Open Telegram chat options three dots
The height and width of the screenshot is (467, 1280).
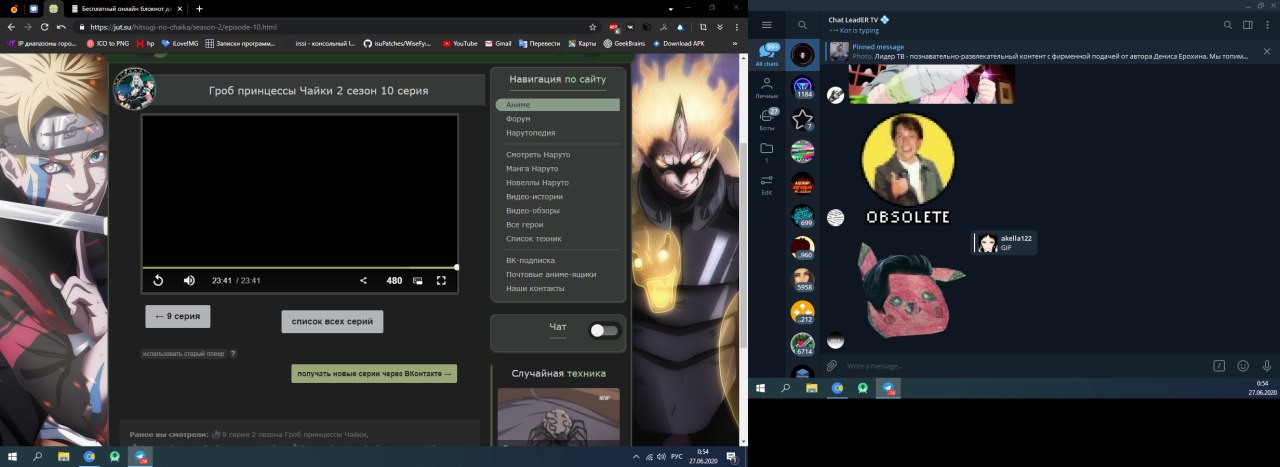click(1267, 25)
